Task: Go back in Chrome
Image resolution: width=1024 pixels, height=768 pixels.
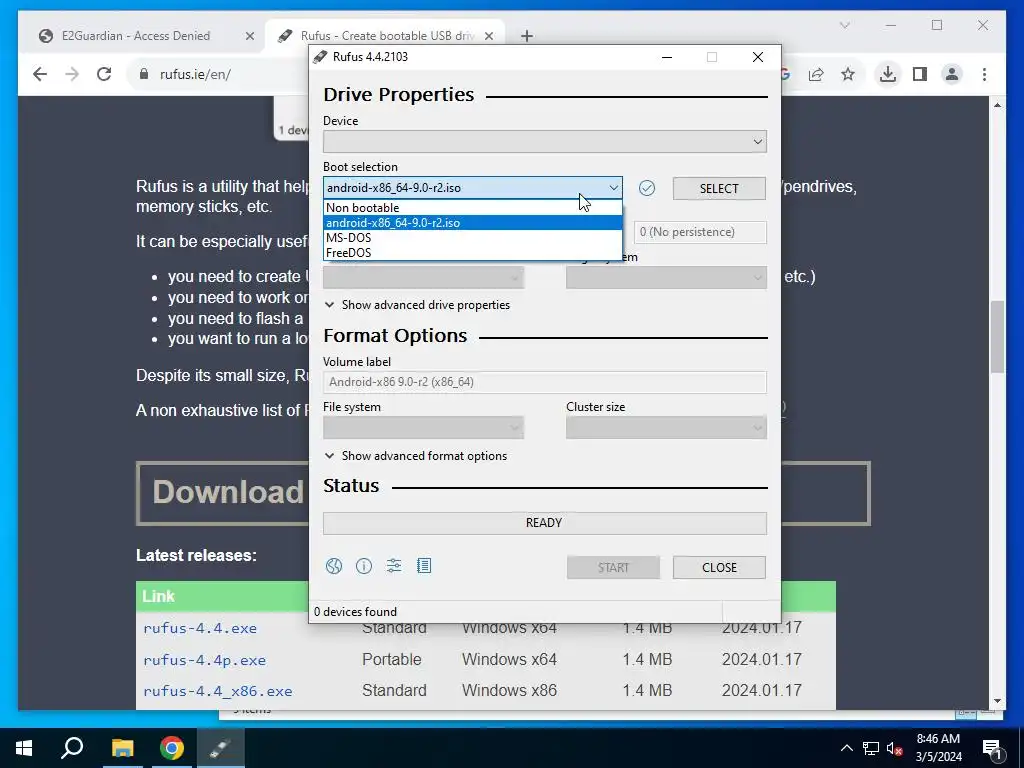Action: pyautogui.click(x=40, y=74)
